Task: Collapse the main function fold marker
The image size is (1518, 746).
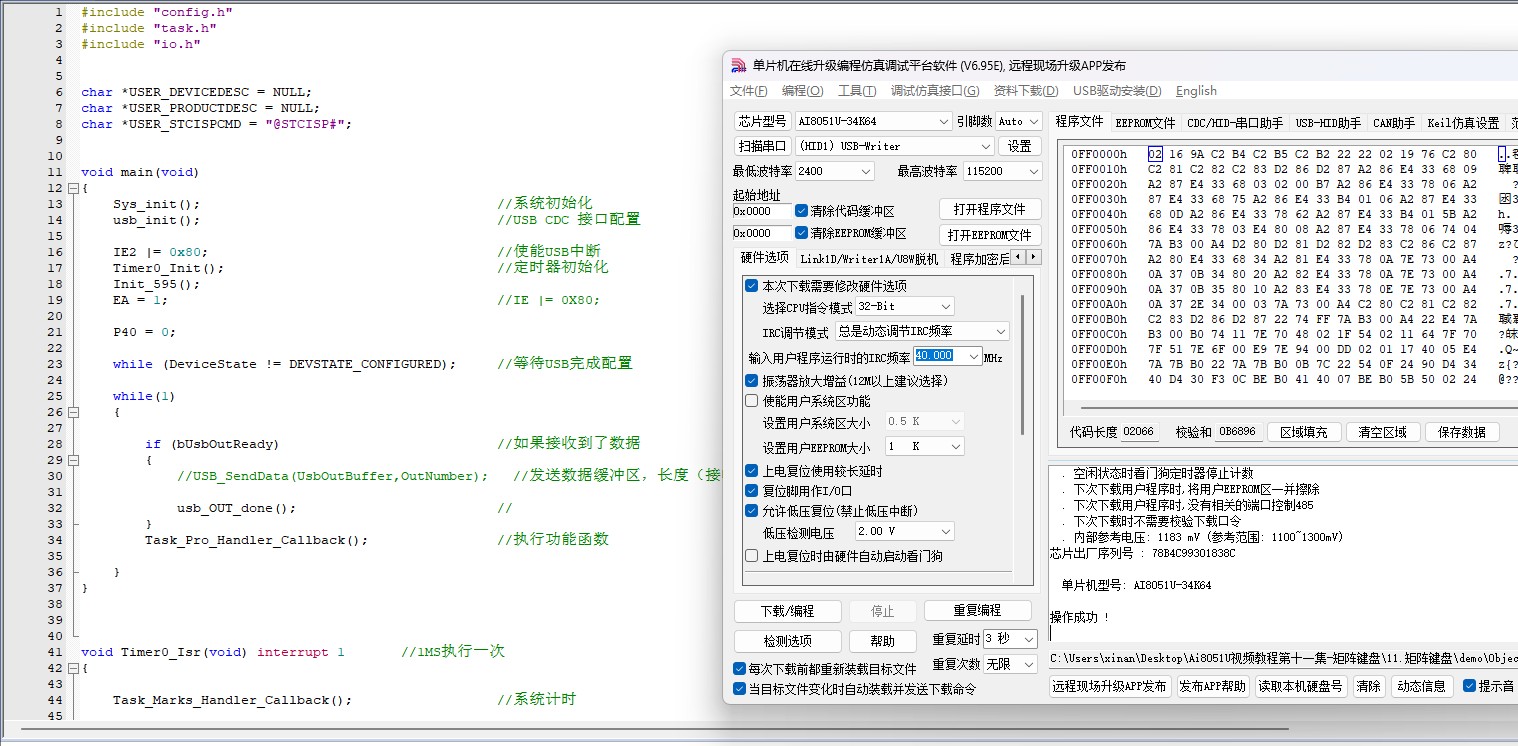Action: pos(72,188)
